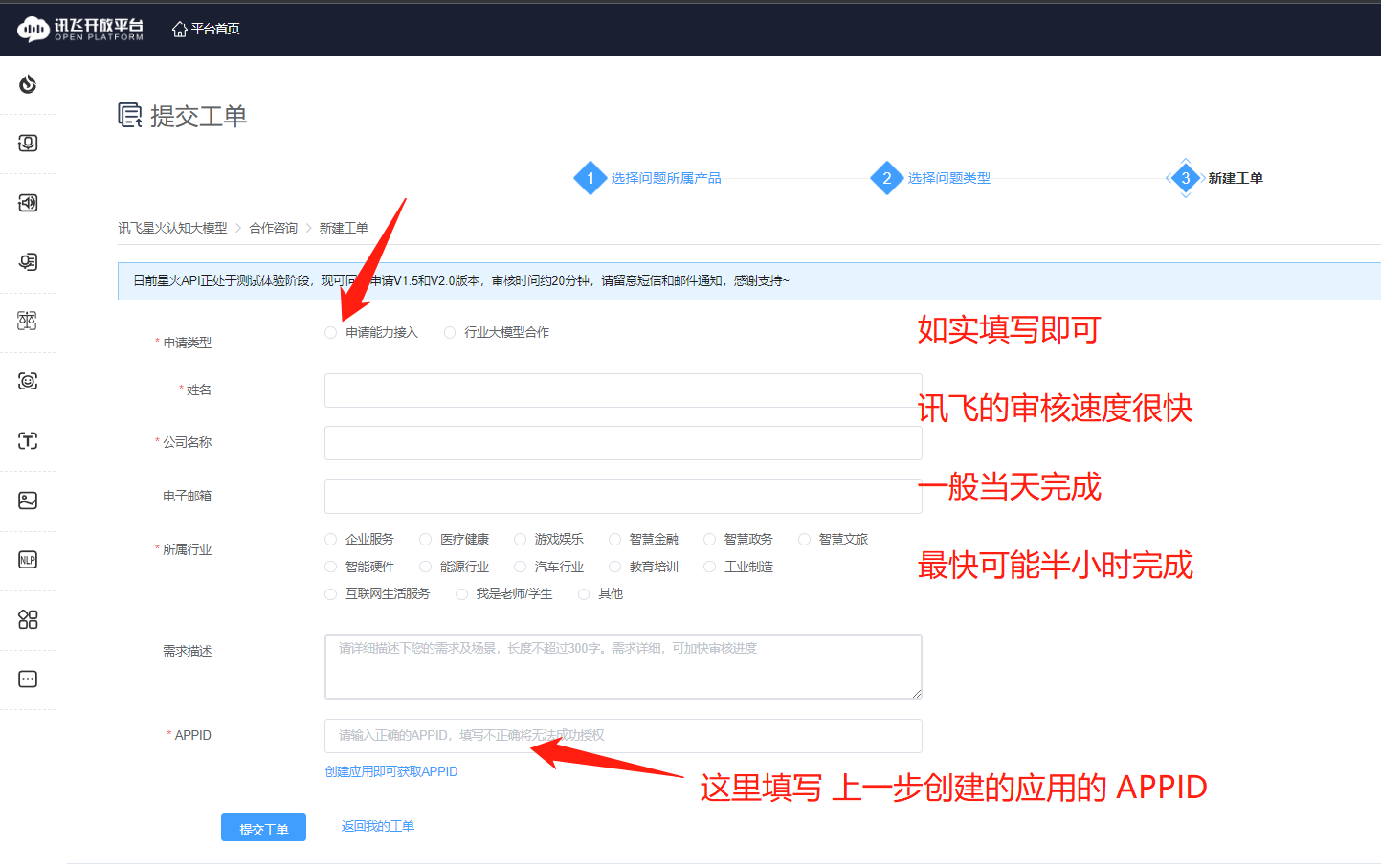Choose 智慧文旅 industry option

805,540
